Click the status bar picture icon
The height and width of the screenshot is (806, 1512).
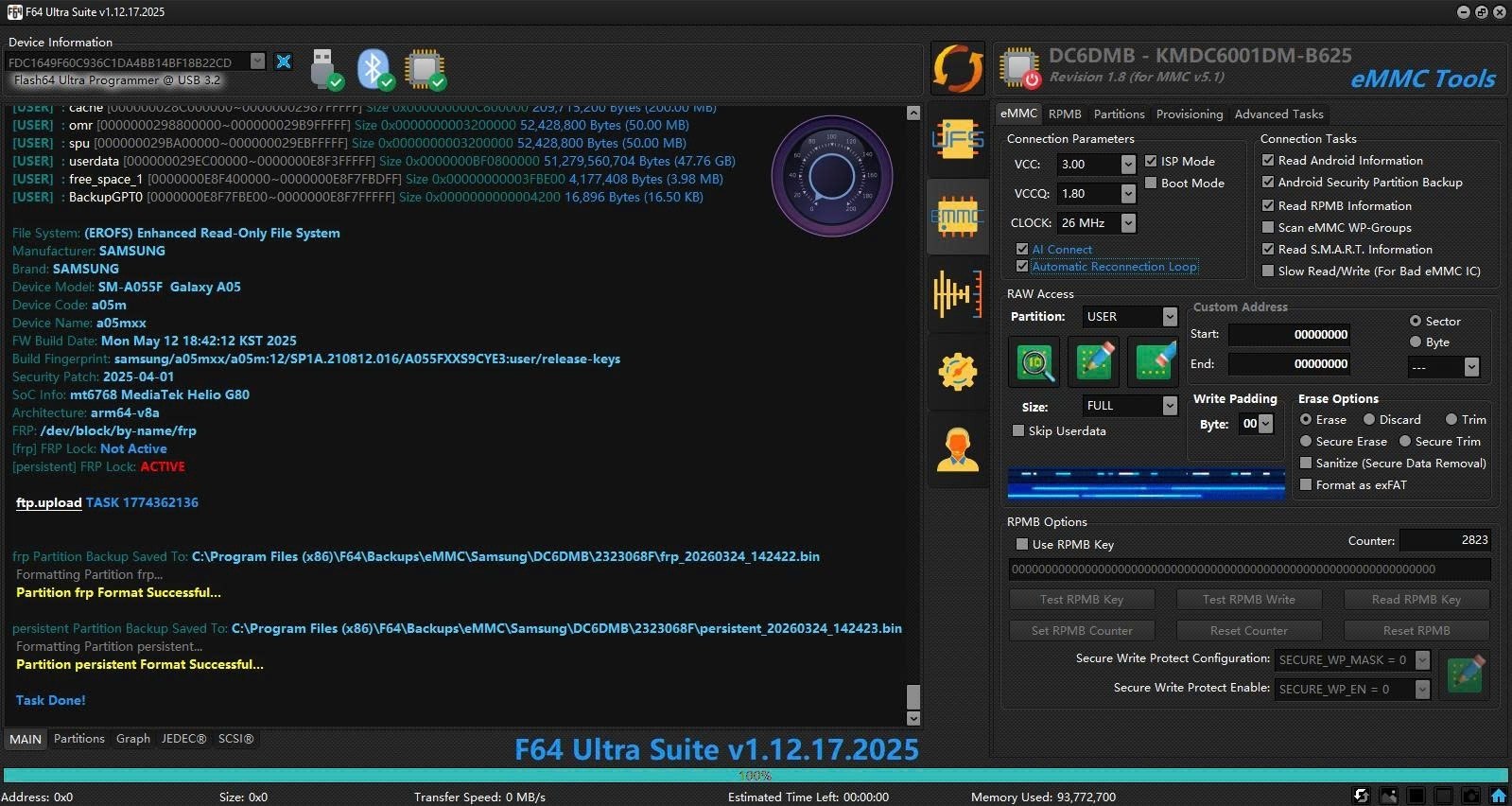coord(1388,796)
